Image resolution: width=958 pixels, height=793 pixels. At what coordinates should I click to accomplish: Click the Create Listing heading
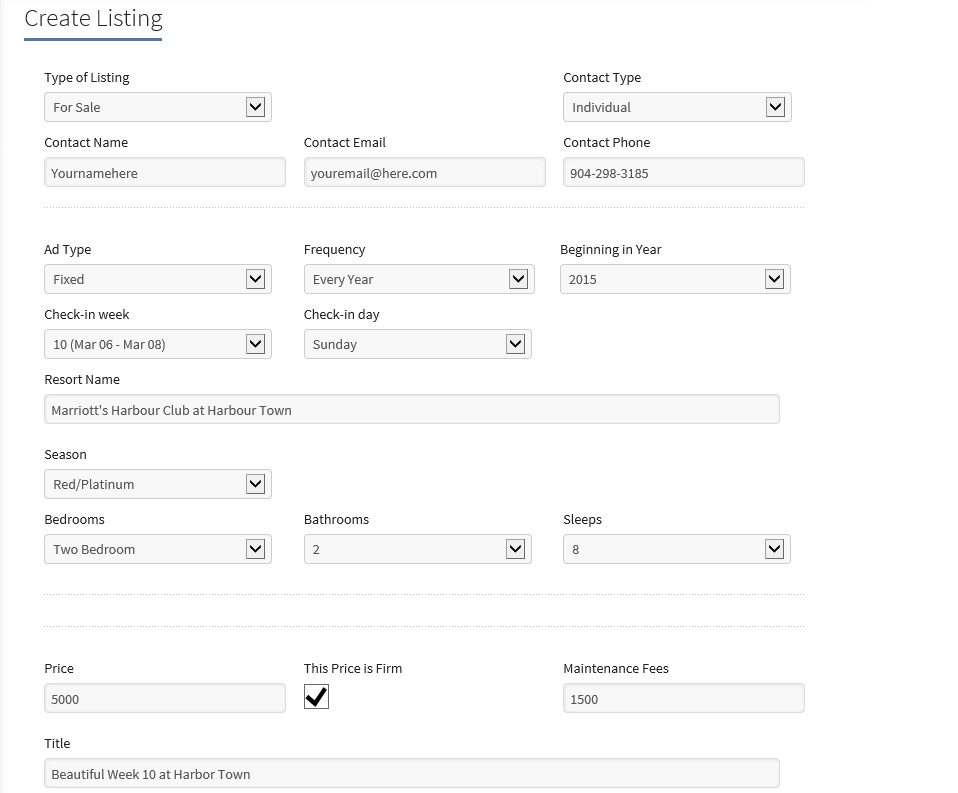93,19
